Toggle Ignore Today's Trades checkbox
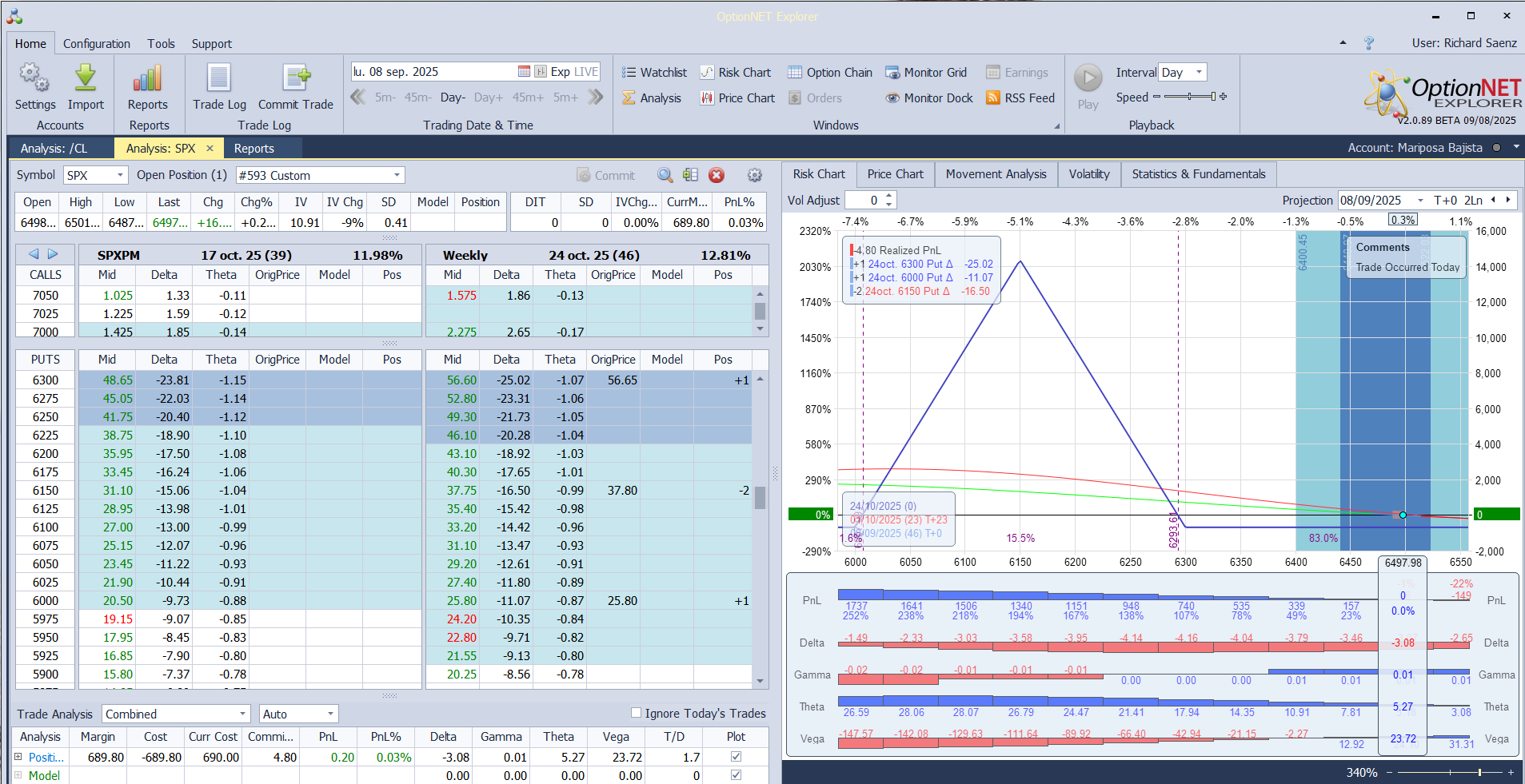The image size is (1525, 784). (637, 713)
